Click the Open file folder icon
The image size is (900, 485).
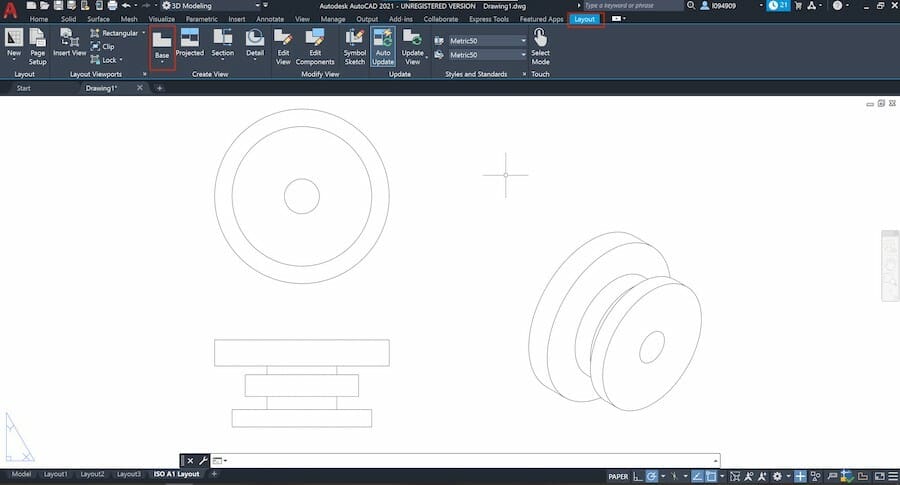(44, 6)
